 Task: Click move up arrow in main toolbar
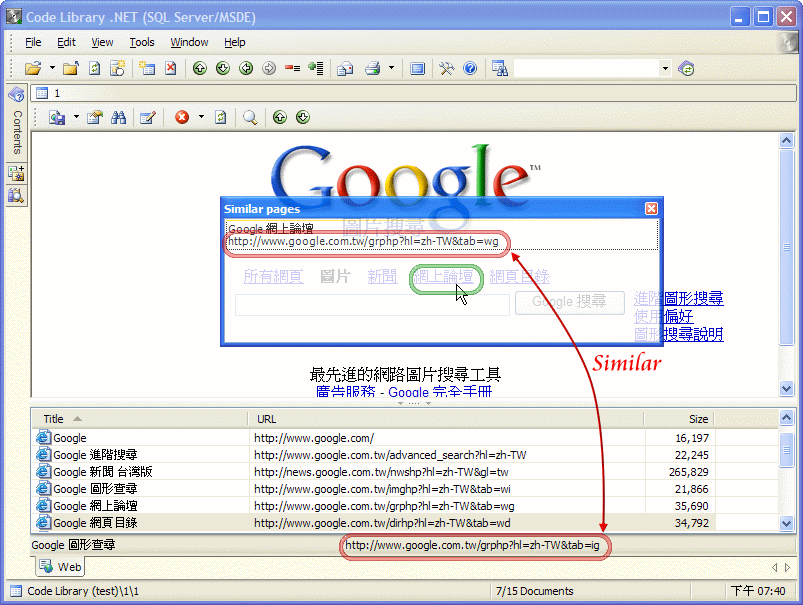[x=200, y=68]
